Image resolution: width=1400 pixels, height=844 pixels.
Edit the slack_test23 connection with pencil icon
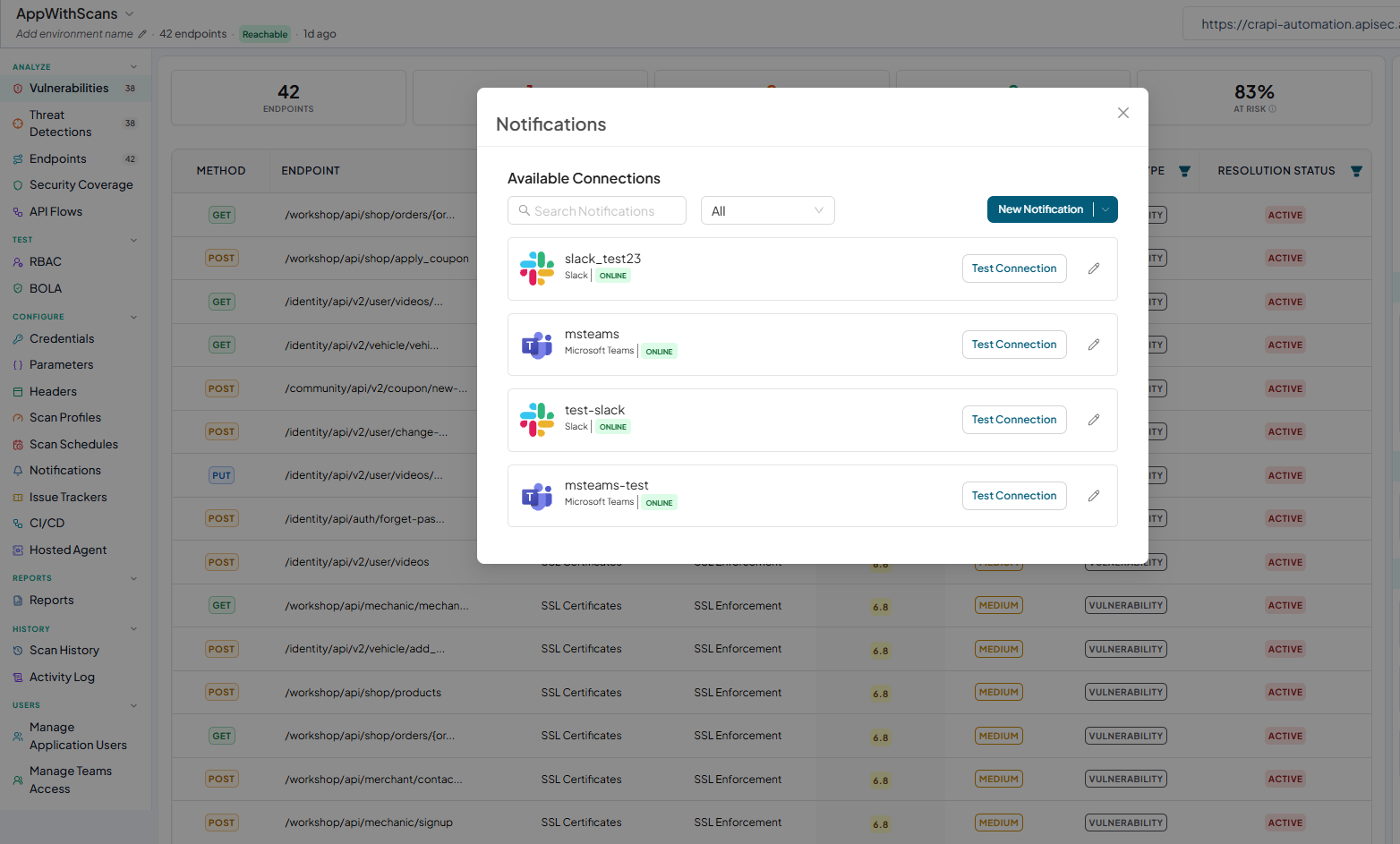1094,269
